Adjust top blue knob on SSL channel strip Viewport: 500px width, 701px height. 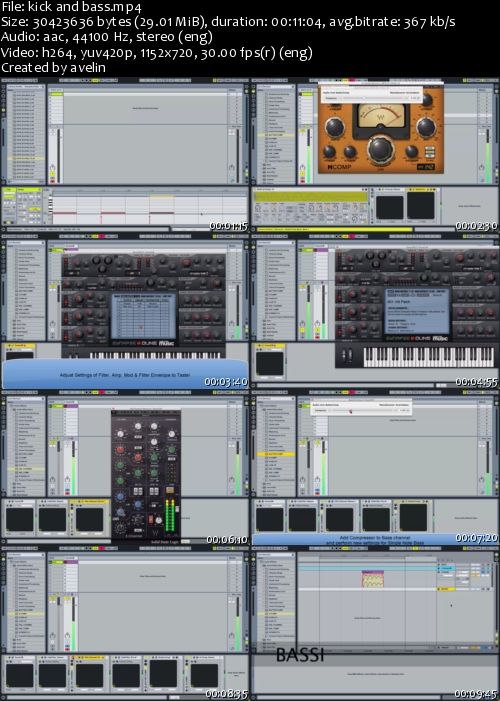coord(120,497)
